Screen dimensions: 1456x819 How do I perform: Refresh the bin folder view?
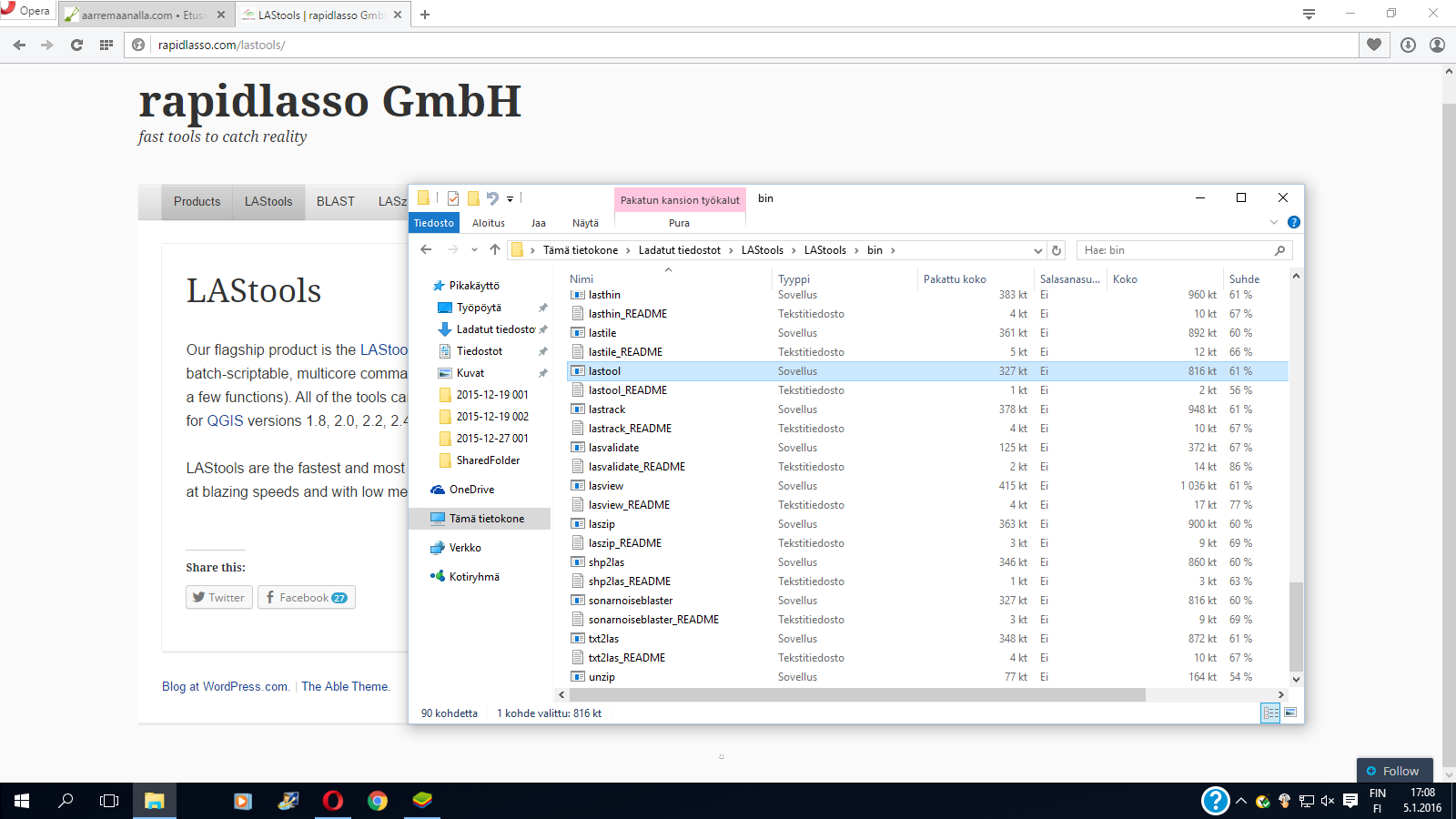click(x=1057, y=250)
